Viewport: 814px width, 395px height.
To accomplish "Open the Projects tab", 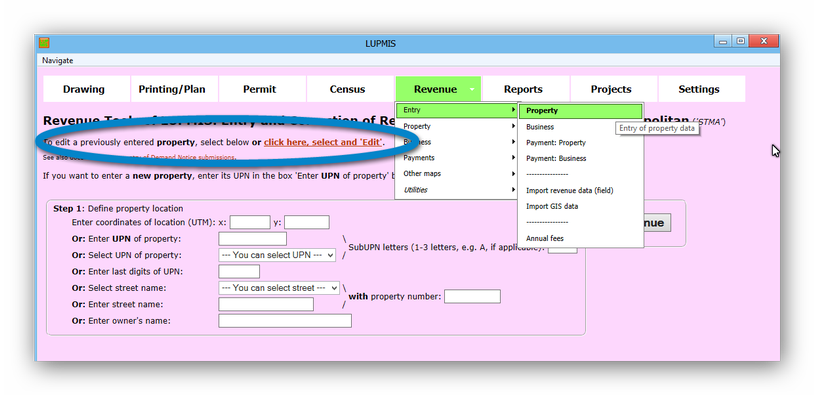I will point(614,89).
